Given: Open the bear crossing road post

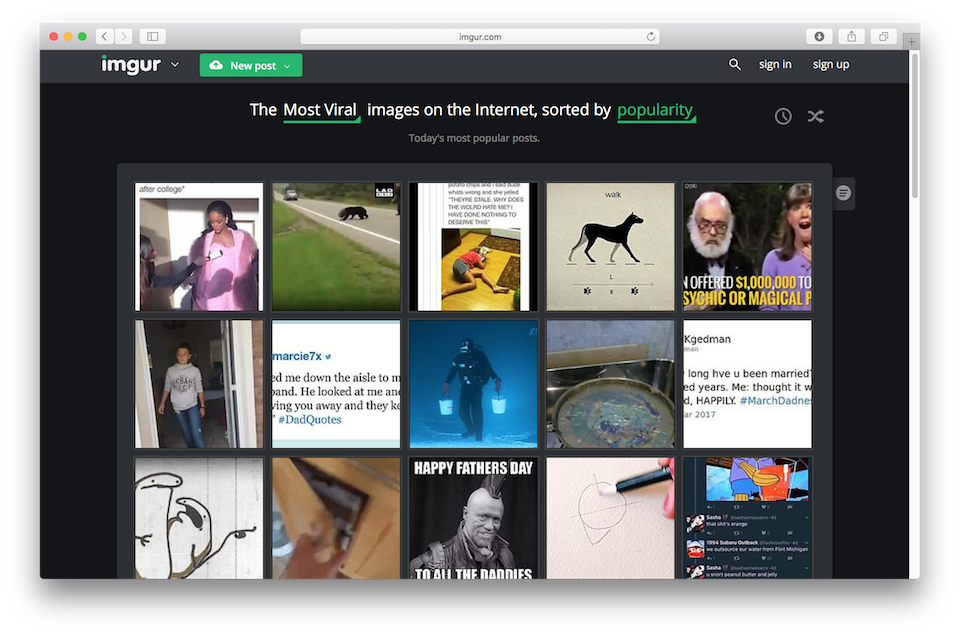Looking at the screenshot, I should (336, 247).
